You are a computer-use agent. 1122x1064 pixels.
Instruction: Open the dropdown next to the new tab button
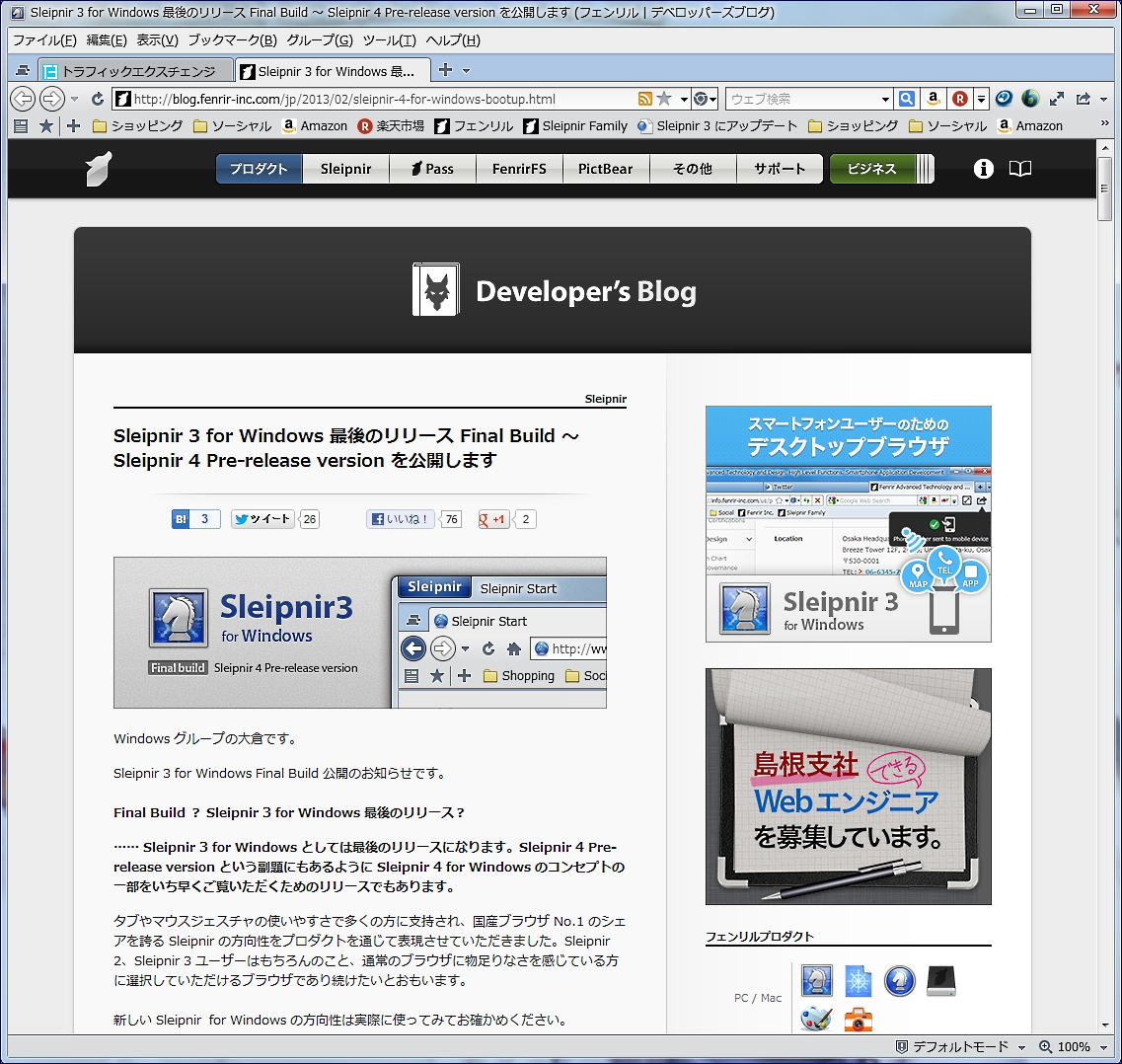point(467,70)
